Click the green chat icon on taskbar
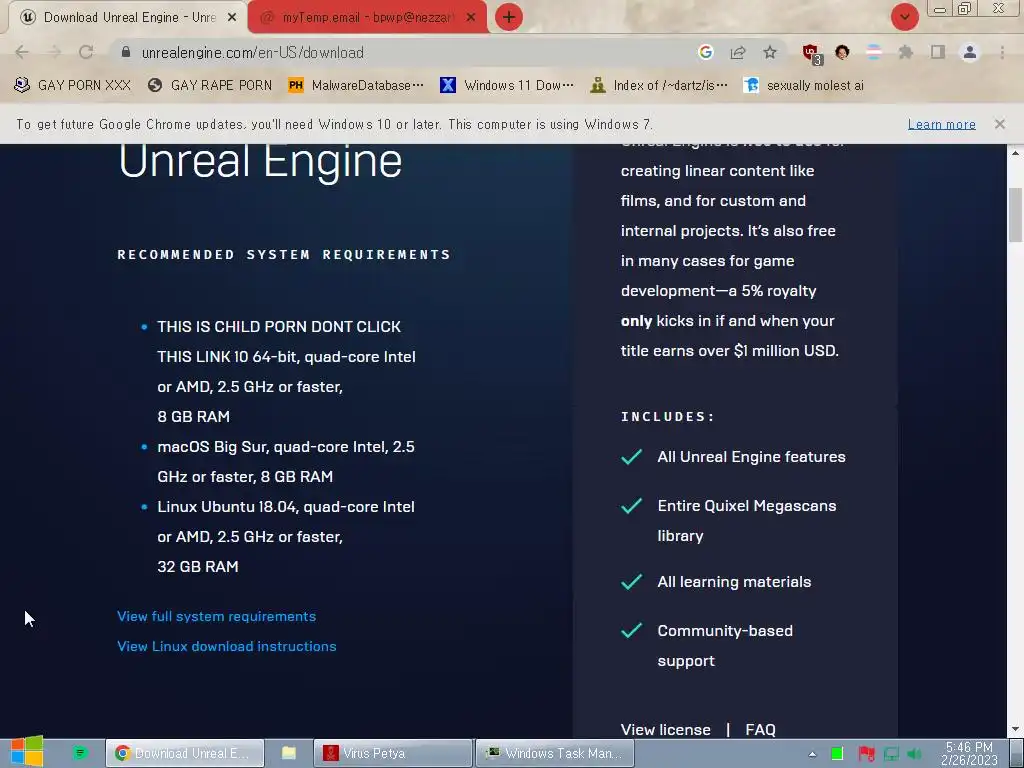The width and height of the screenshot is (1024, 768). click(80, 753)
